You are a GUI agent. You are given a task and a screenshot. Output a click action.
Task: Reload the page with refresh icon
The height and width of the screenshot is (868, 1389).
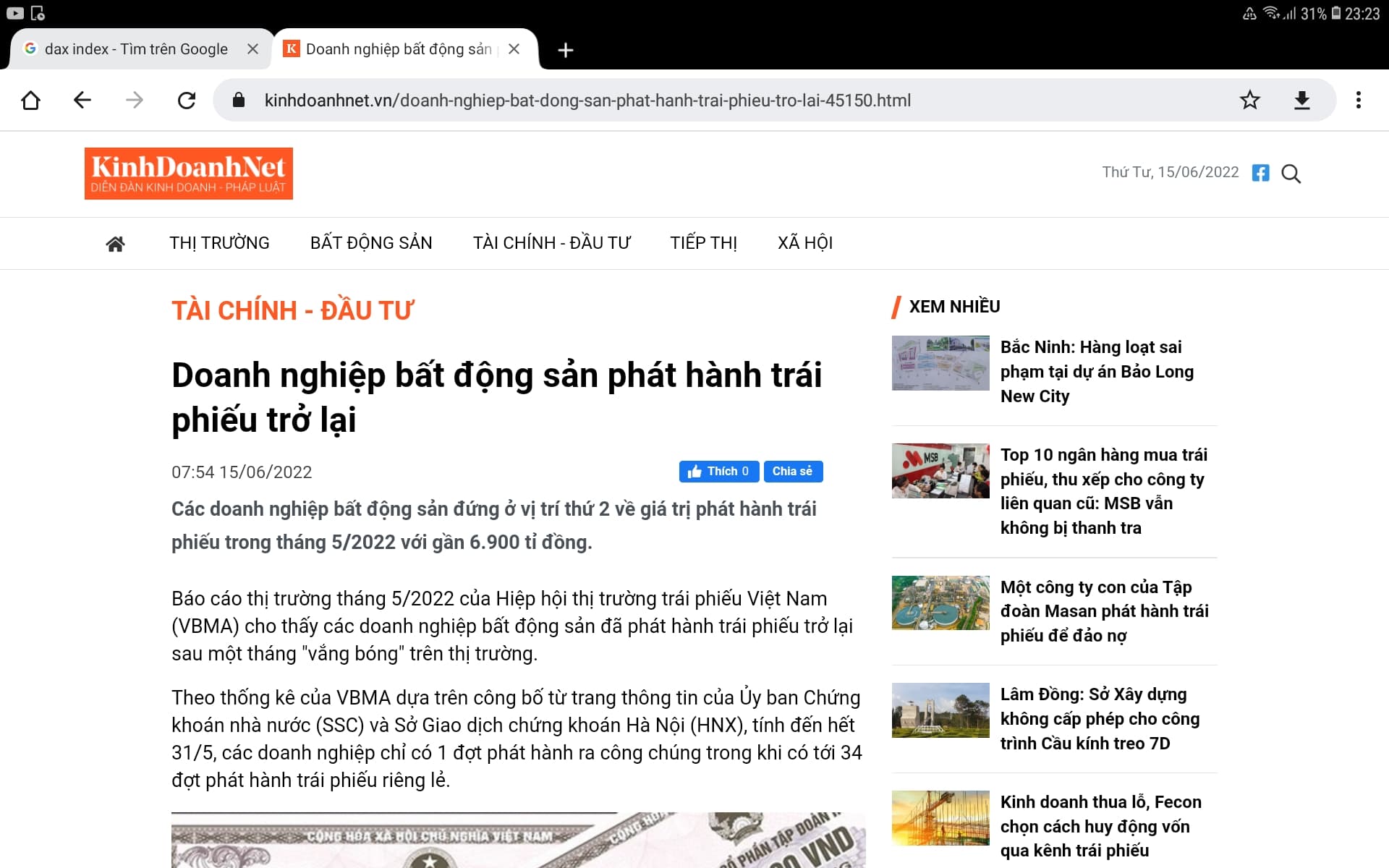(x=187, y=100)
